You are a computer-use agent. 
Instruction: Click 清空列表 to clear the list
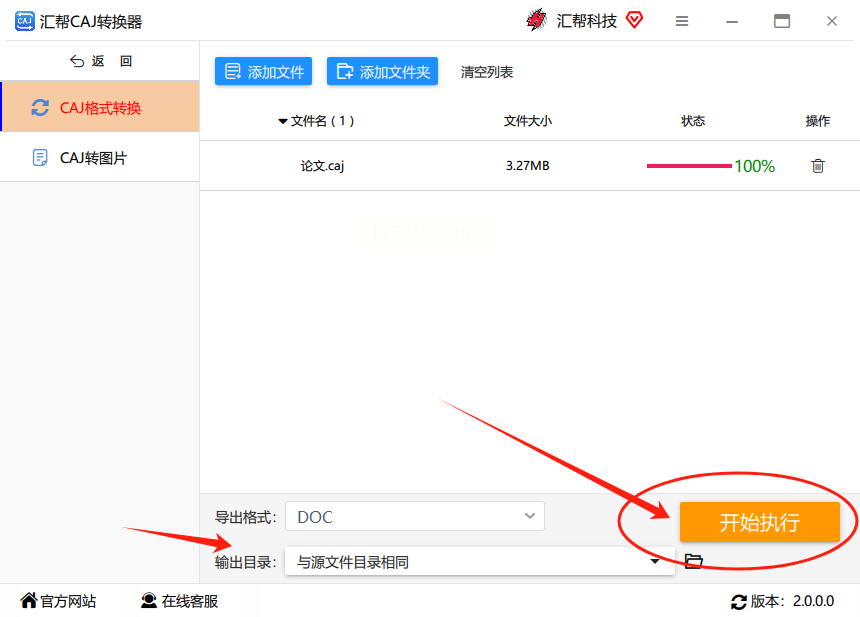point(486,72)
